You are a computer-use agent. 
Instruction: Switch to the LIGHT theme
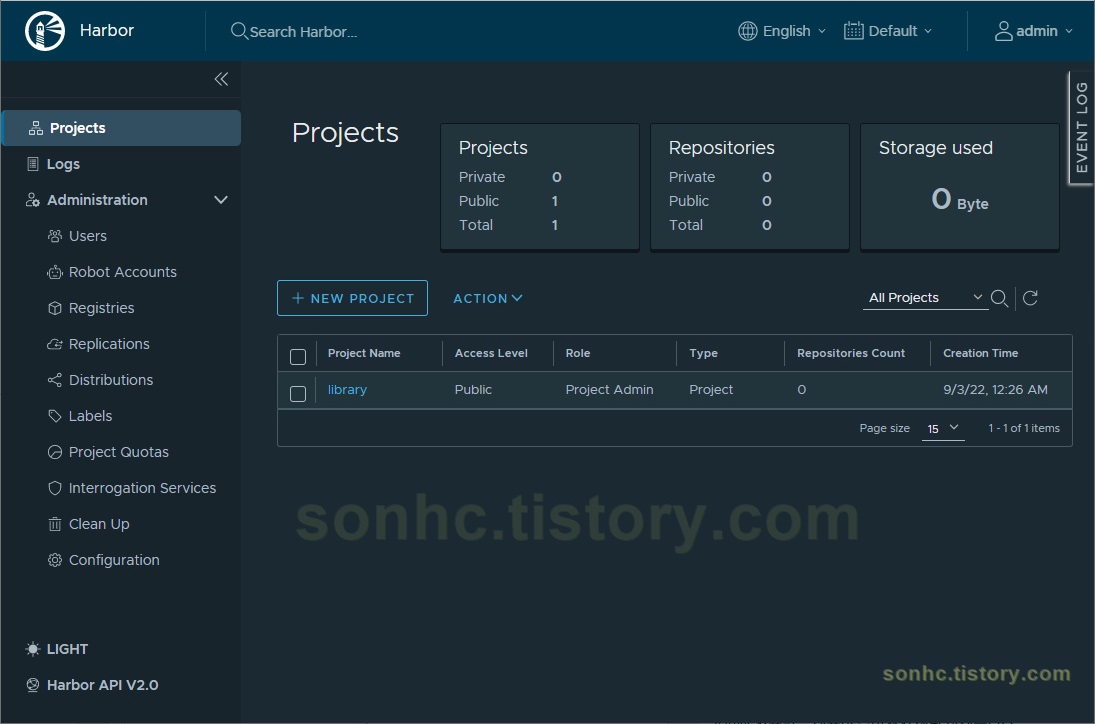(x=57, y=649)
